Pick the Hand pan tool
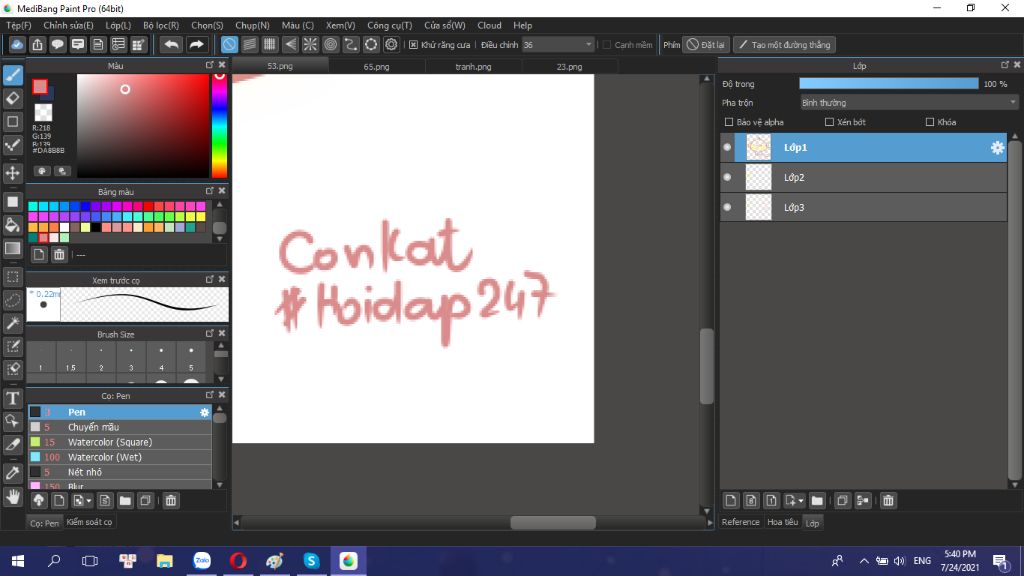 click(x=12, y=497)
